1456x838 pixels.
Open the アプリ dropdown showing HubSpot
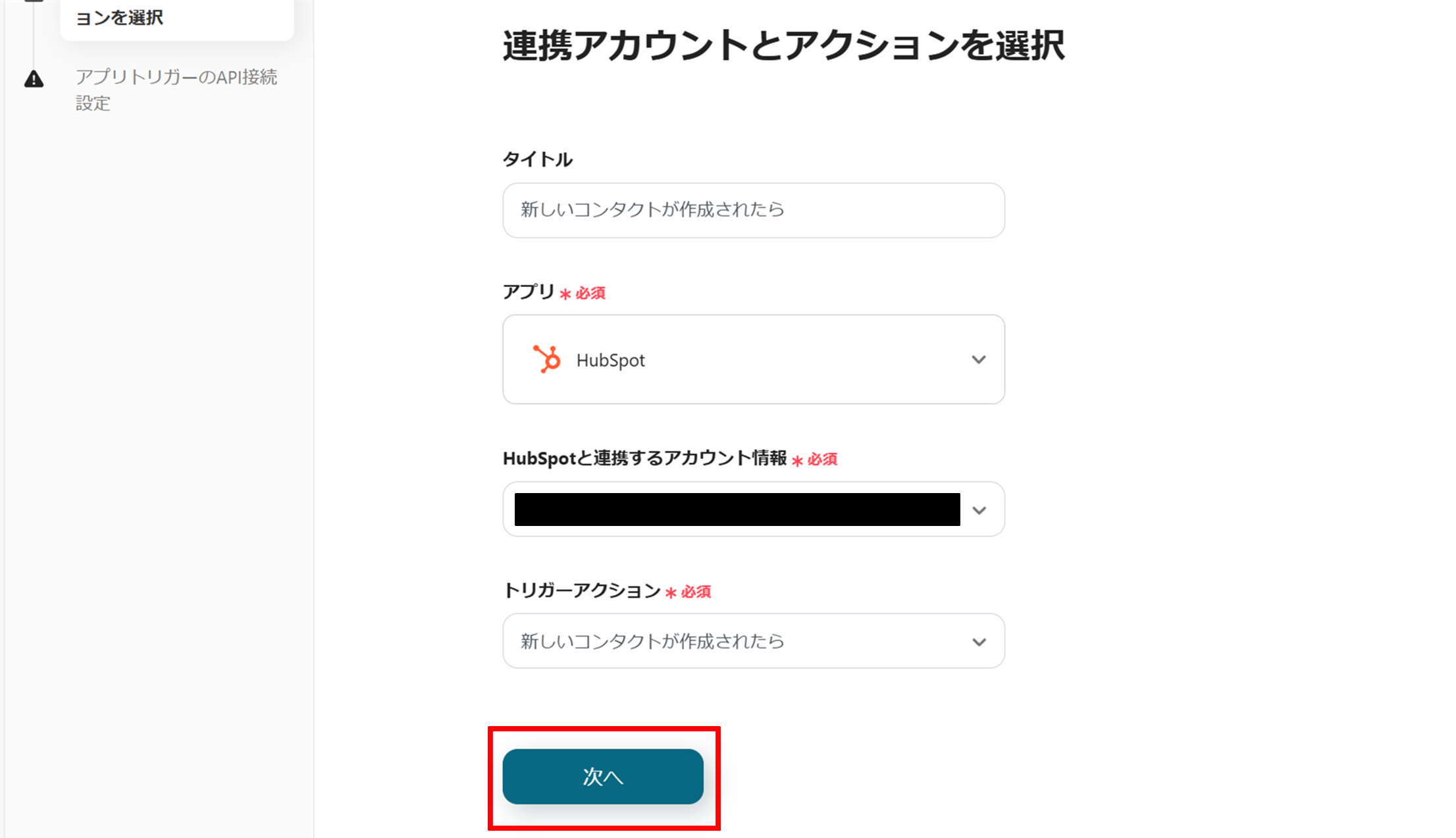click(x=753, y=359)
